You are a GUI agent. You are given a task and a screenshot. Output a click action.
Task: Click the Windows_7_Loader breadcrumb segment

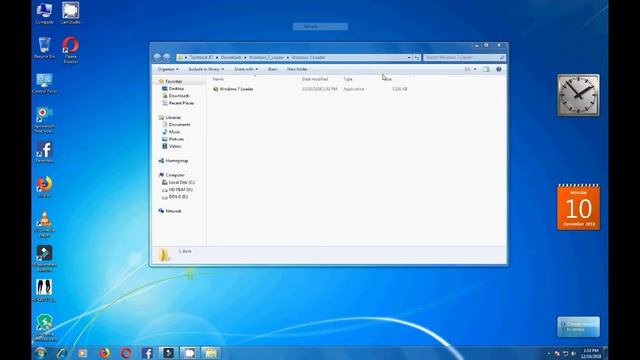click(x=267, y=58)
